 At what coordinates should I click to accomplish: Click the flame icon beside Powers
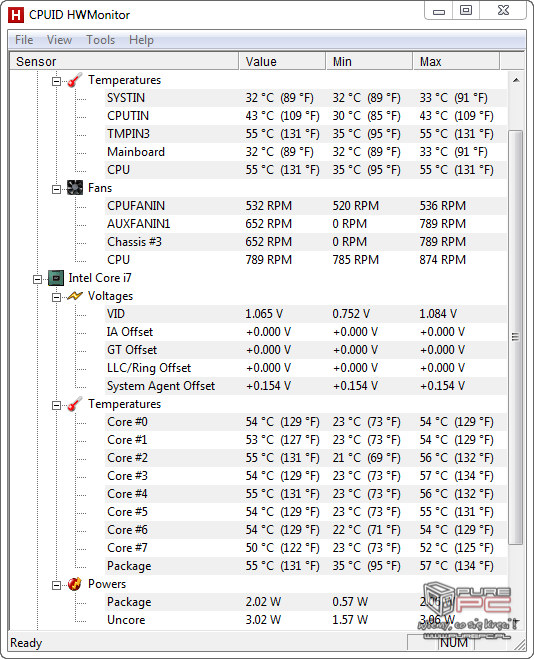click(75, 584)
